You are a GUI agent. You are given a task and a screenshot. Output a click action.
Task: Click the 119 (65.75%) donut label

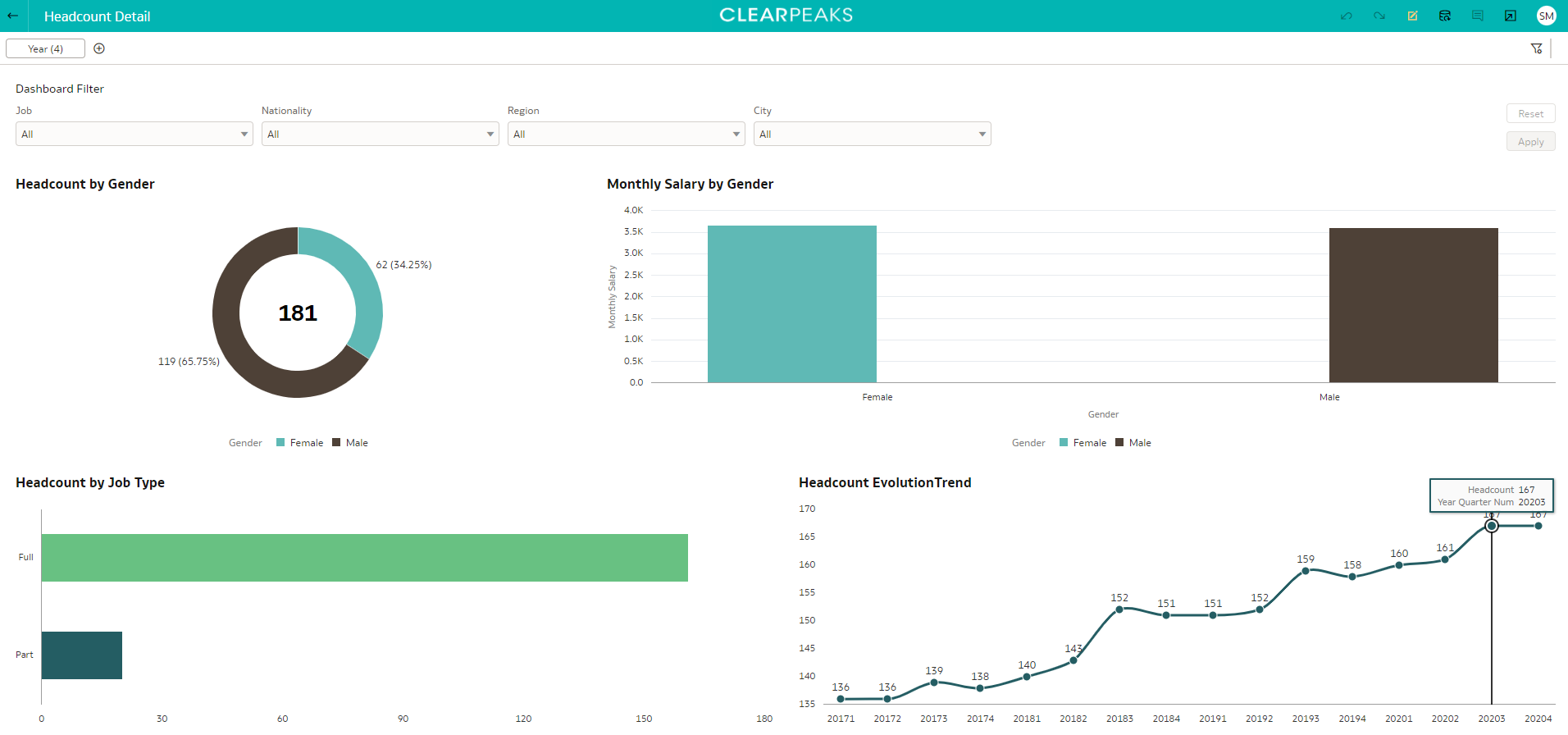pyautogui.click(x=189, y=361)
